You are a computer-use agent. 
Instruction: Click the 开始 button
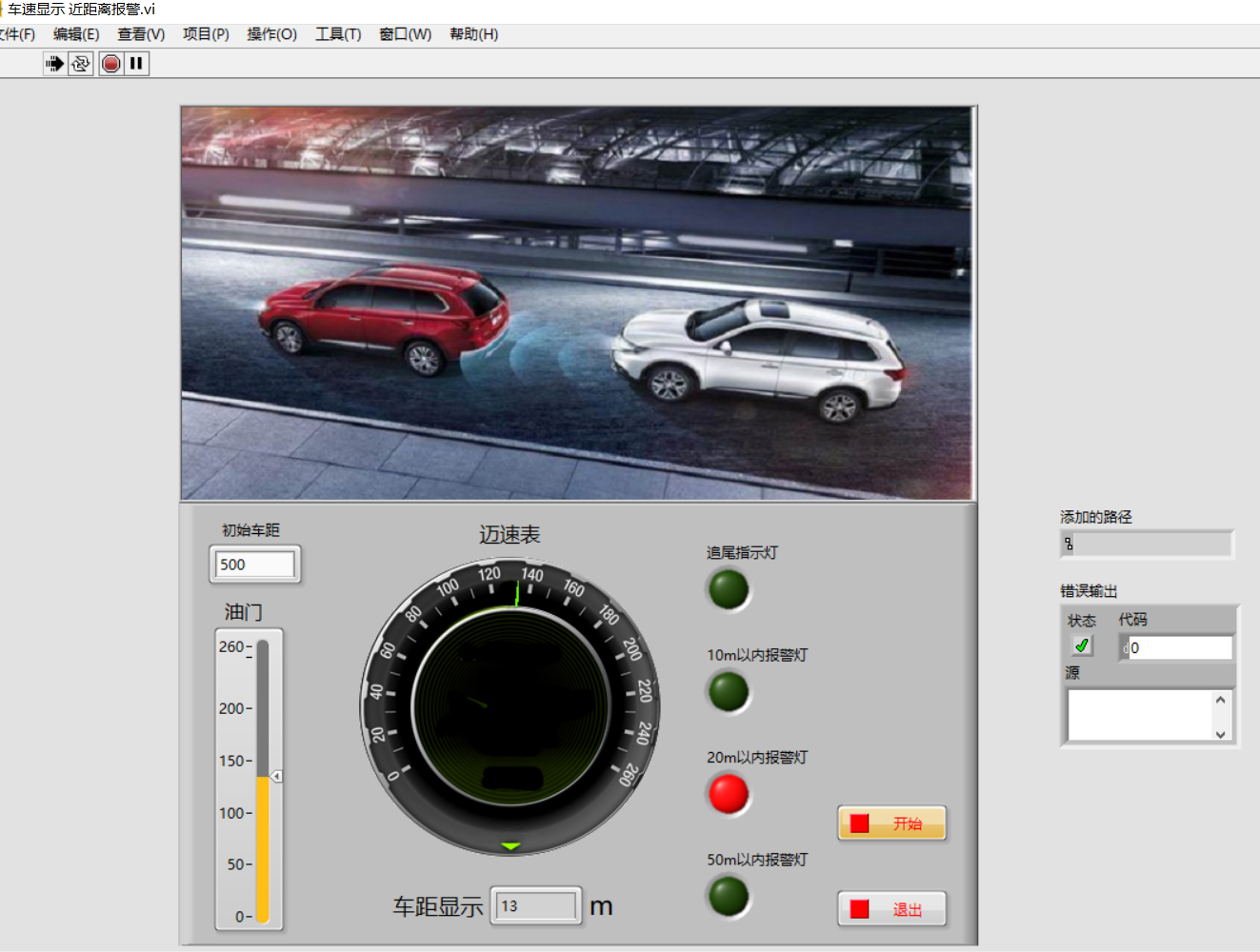click(891, 823)
